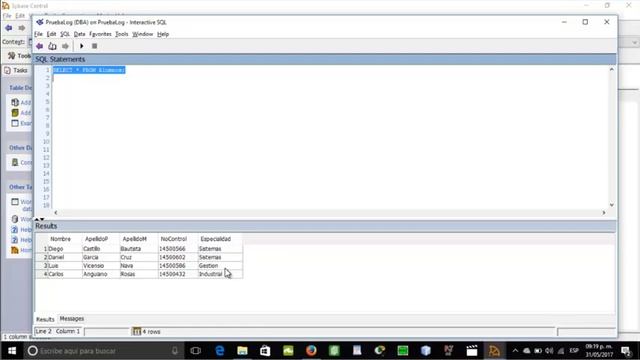Open the File menu in Interactive SQL
This screenshot has width=640, height=360.
38,34
